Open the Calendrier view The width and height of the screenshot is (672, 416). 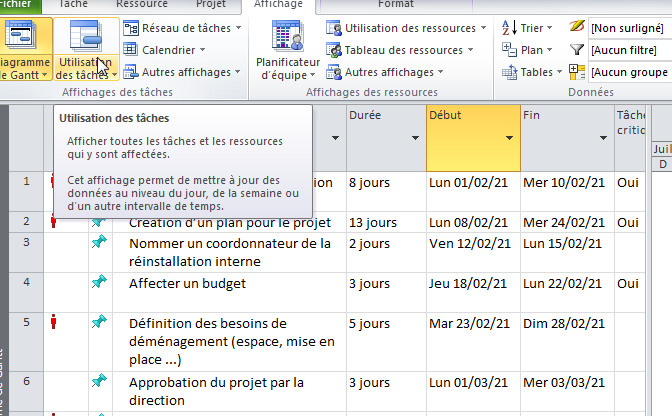[132, 50]
